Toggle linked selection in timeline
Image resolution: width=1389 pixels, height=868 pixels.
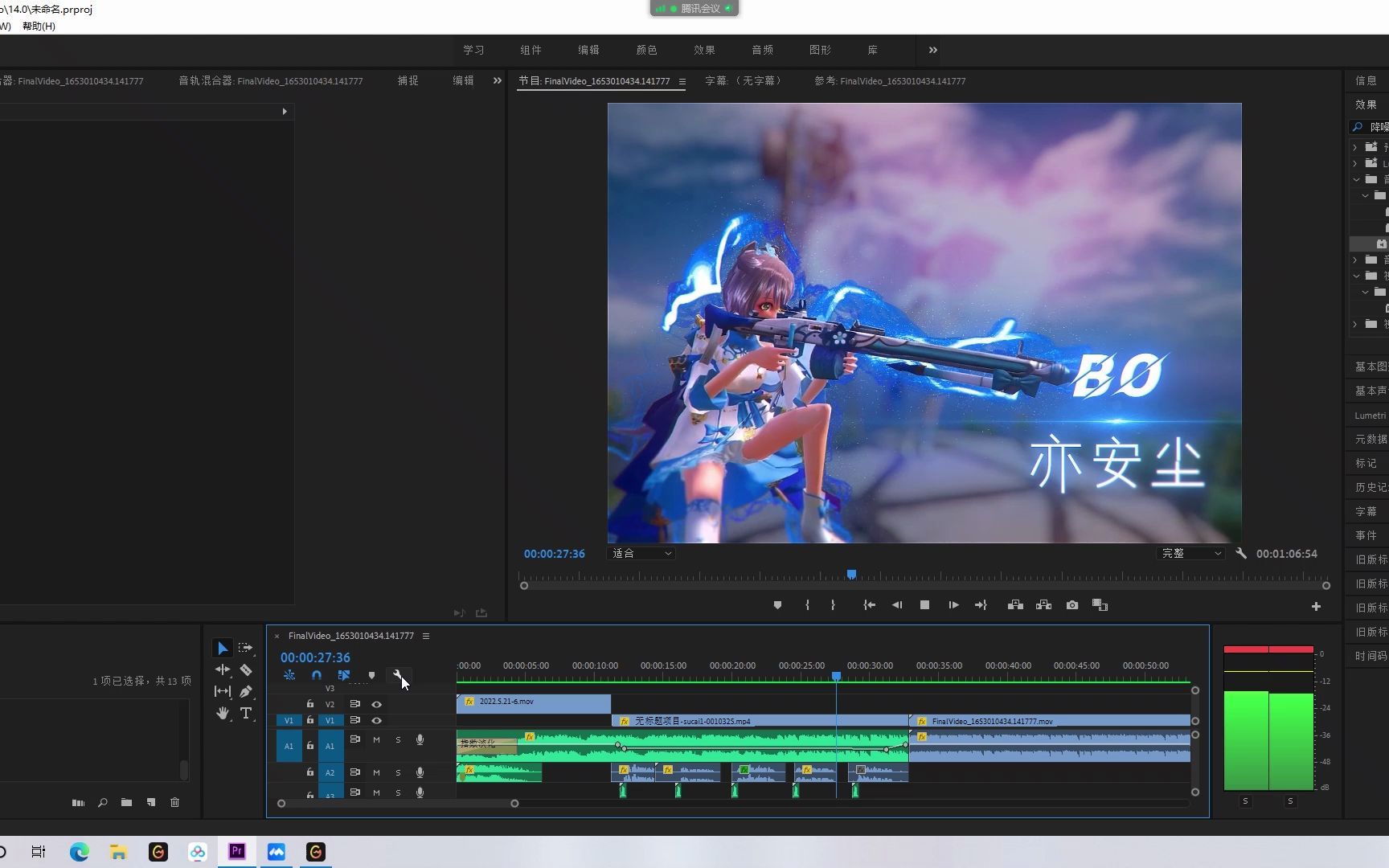pos(344,675)
